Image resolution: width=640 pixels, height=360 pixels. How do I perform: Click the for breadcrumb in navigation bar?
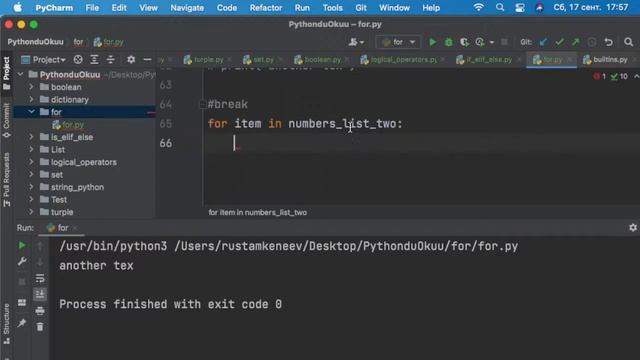pyautogui.click(x=78, y=42)
